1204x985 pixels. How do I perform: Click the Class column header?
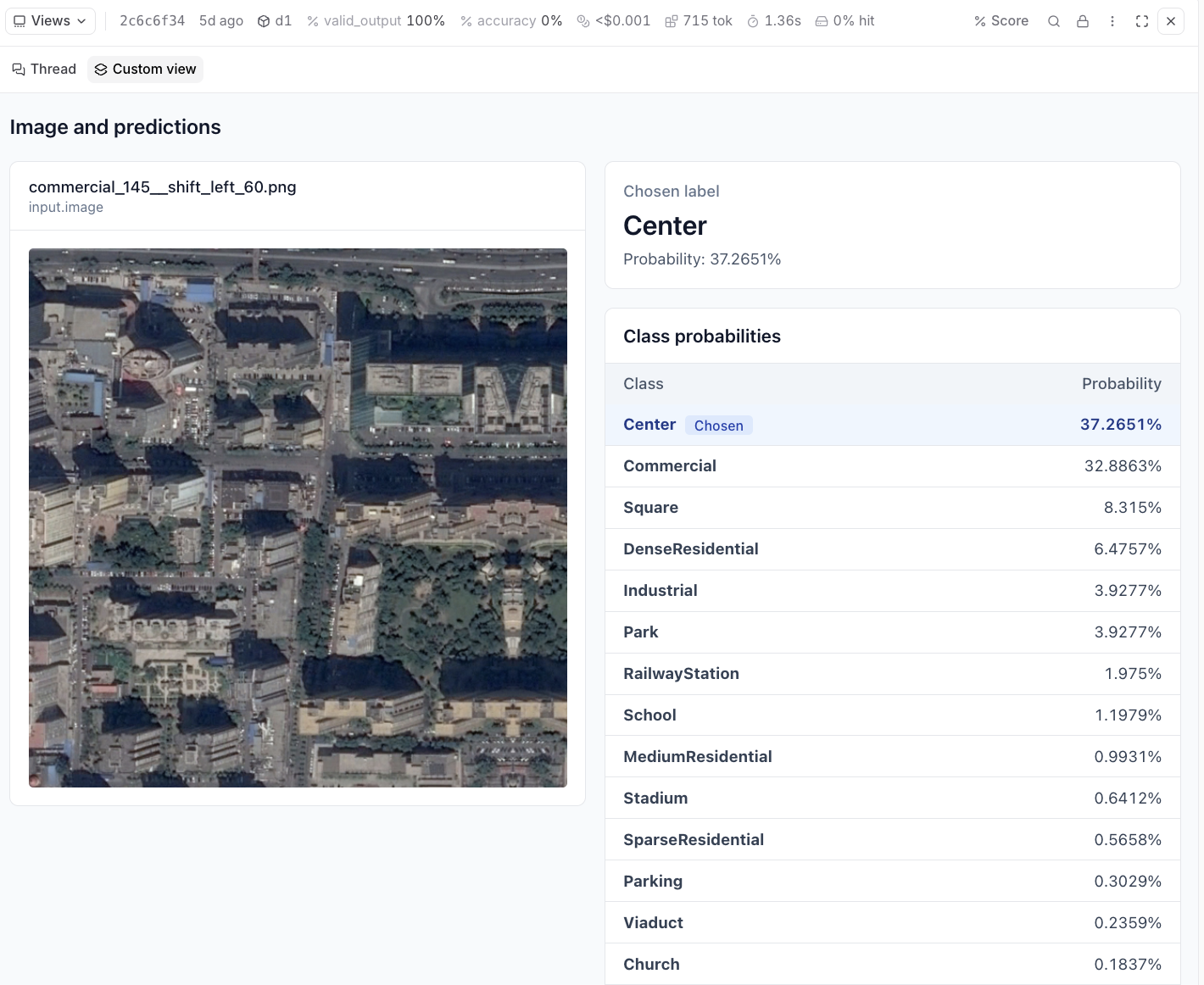pyautogui.click(x=644, y=384)
